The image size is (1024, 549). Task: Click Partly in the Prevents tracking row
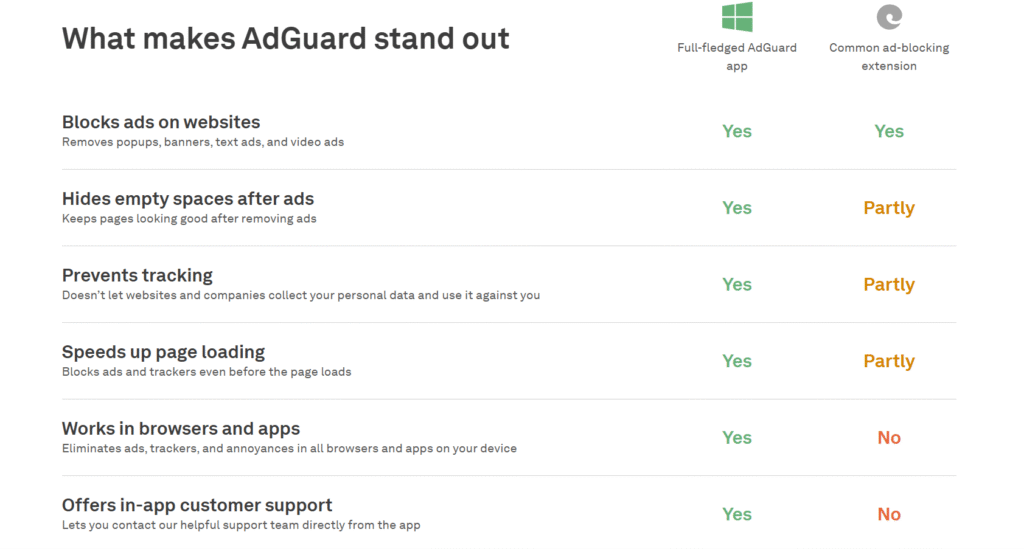point(889,285)
